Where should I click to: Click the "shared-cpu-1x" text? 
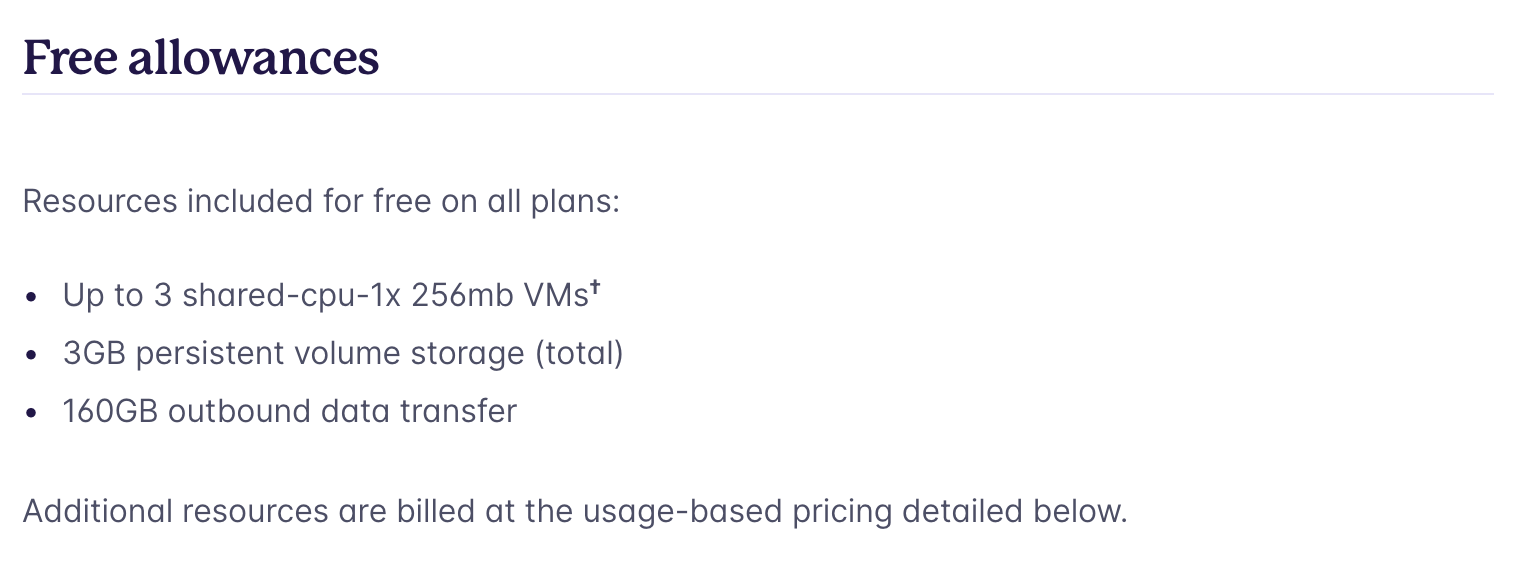(x=291, y=296)
